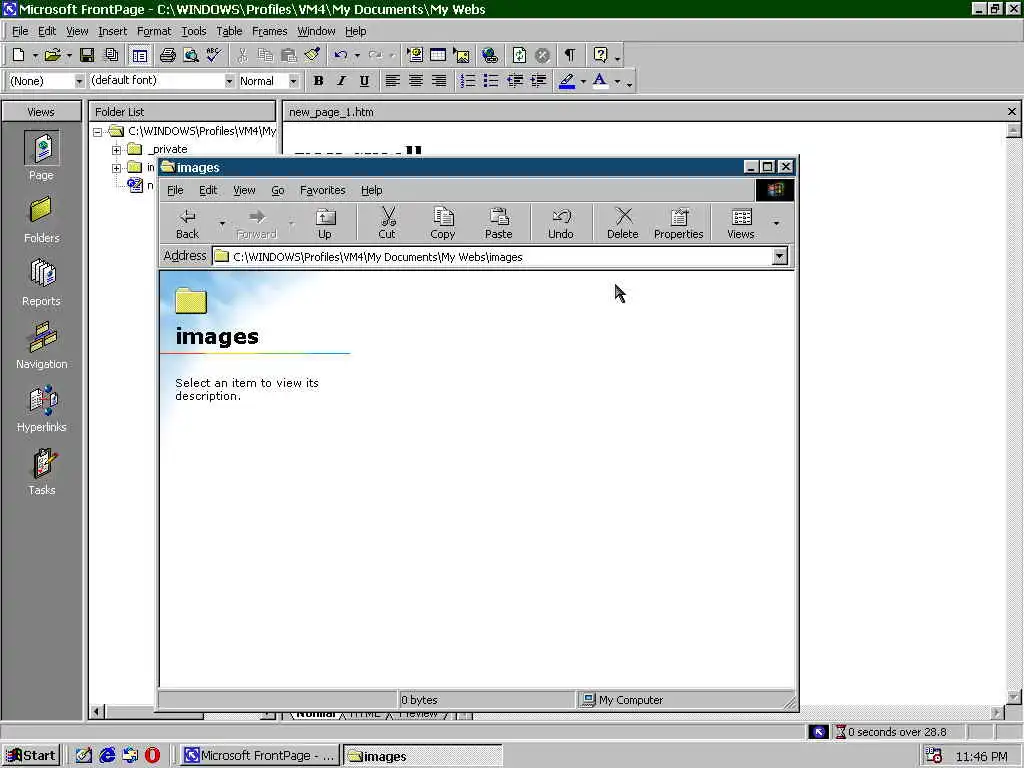Open the Style dropdown showing (None)
Viewport: 1024px width, 768px height.
(x=79, y=81)
